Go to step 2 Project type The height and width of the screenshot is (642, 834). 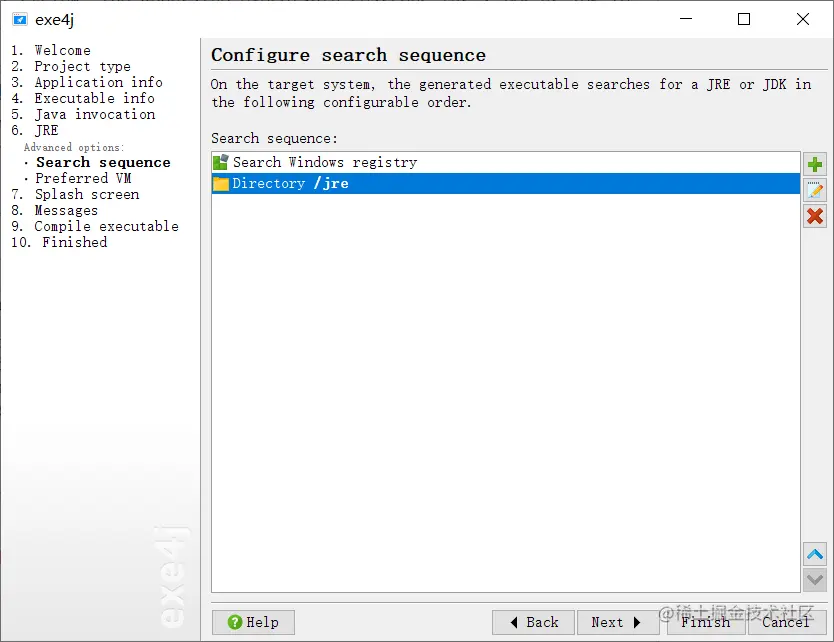pos(71,66)
